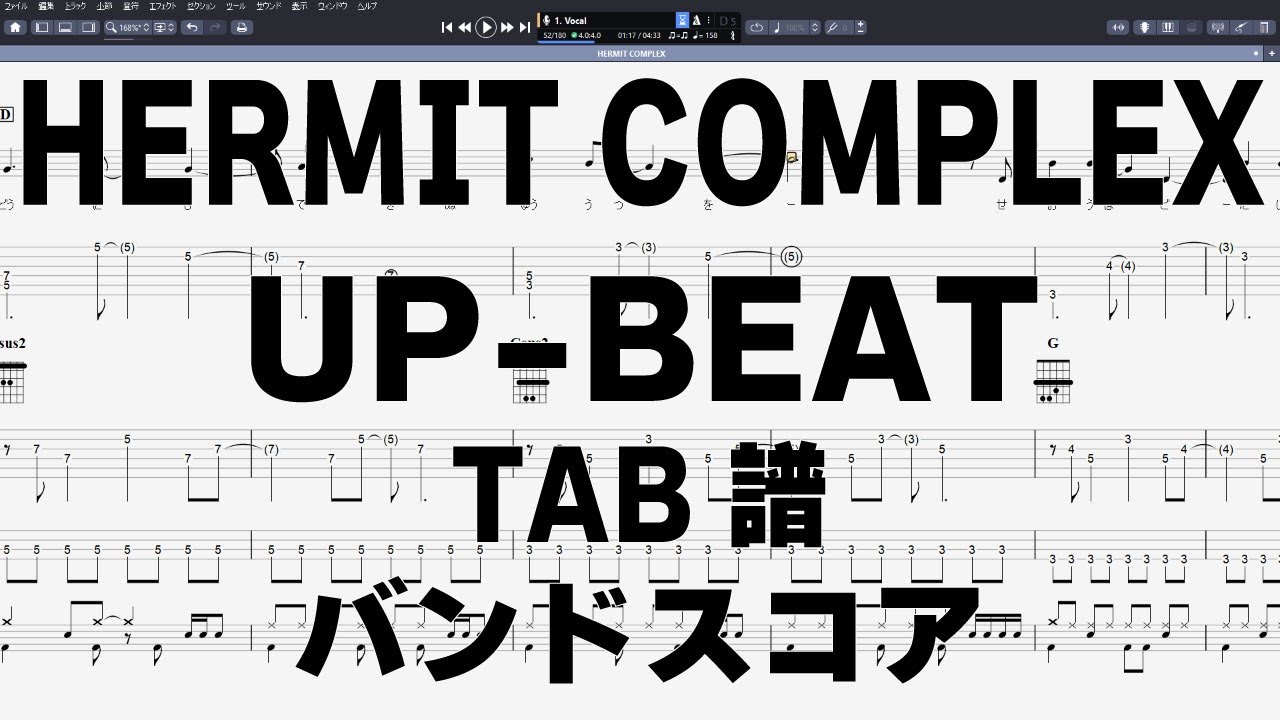This screenshot has width=1280, height=720.
Task: Open the ヘルプ menu
Action: tap(367, 6)
